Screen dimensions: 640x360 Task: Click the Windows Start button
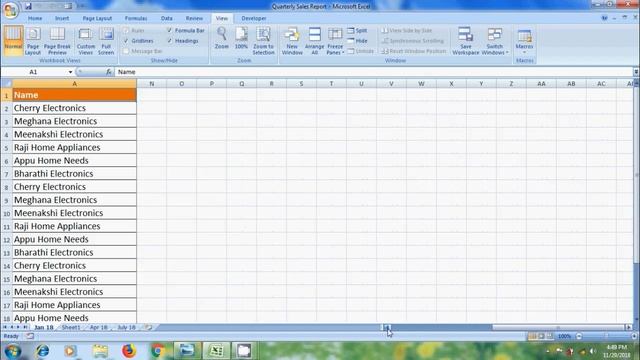(12, 351)
